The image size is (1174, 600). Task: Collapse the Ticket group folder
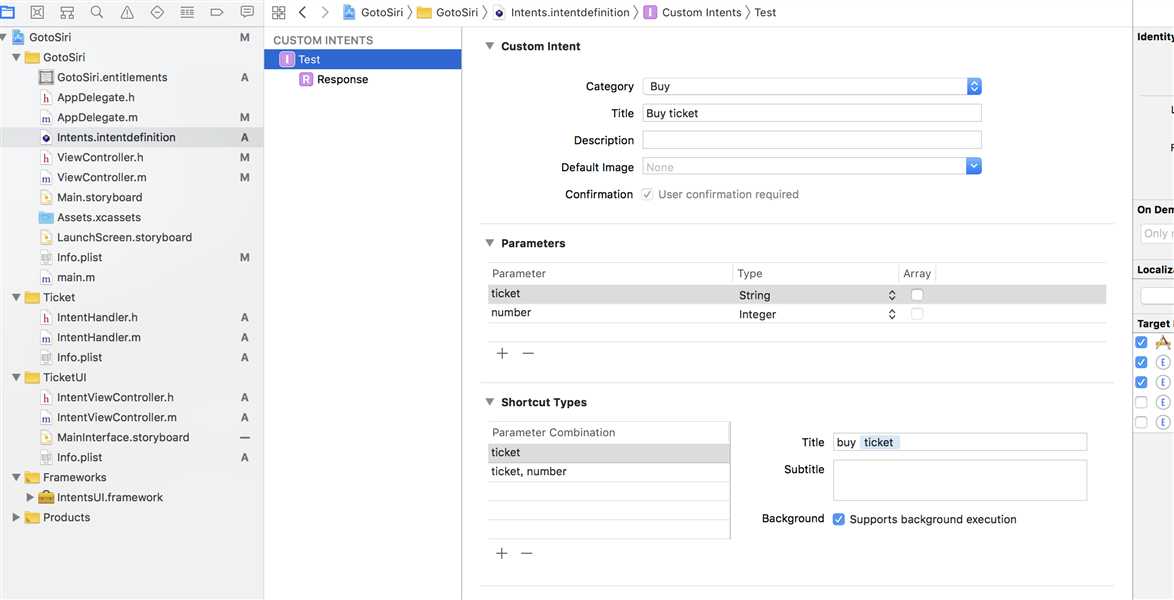(16, 297)
